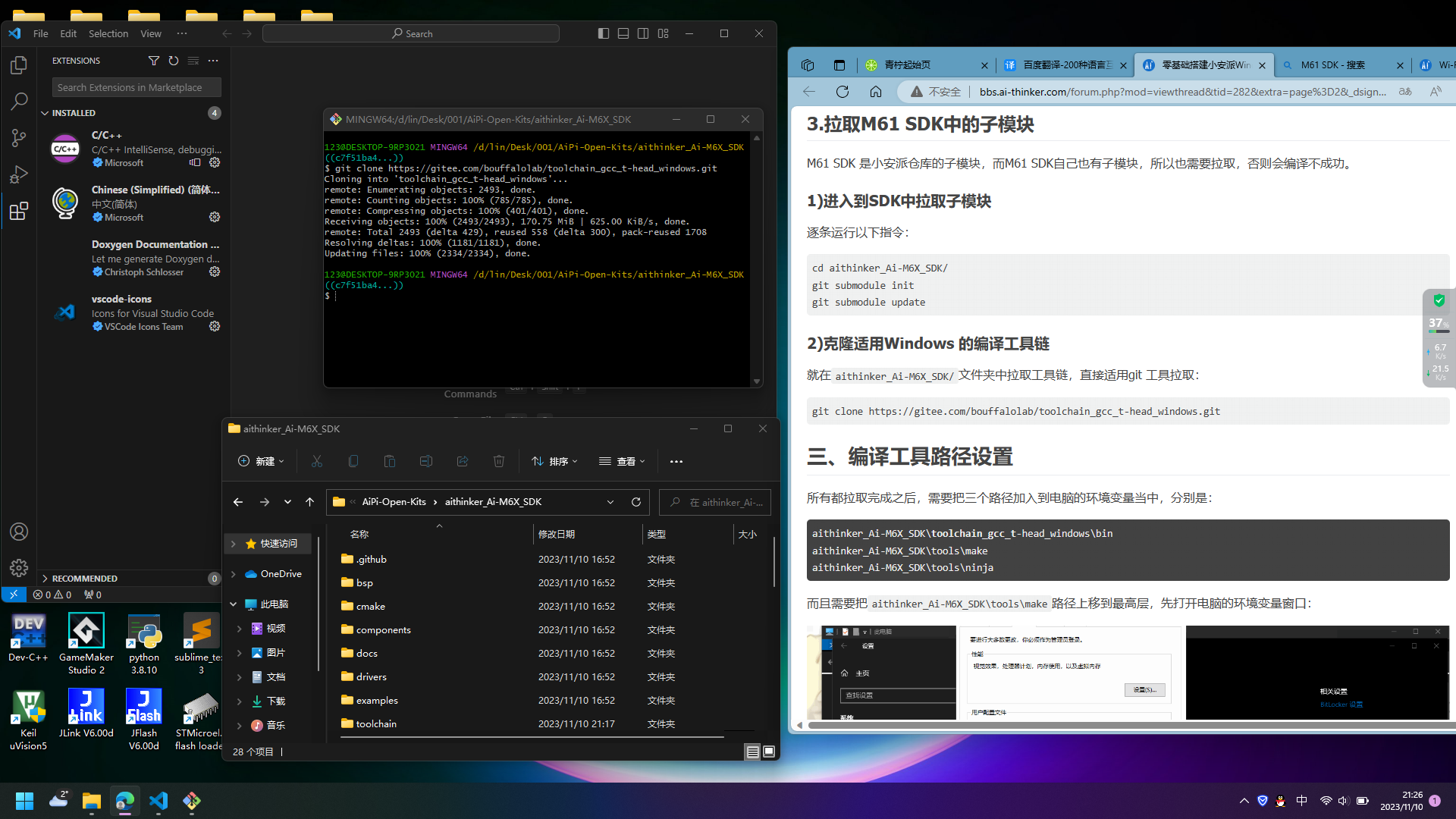1456x819 pixels.
Task: Click the browser page horizontal scrollbar
Action: (1130, 726)
